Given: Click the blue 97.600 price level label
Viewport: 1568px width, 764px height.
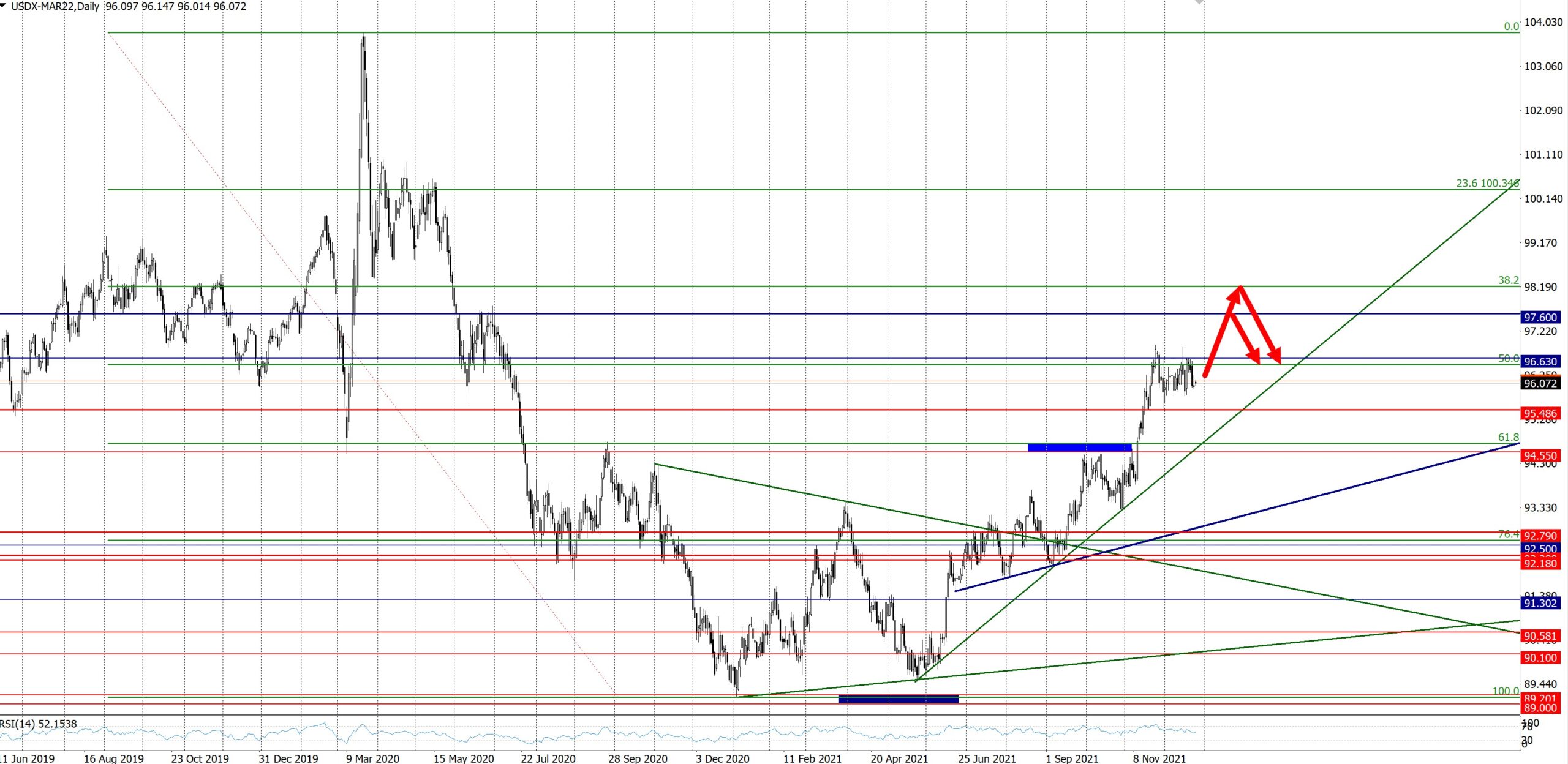Looking at the screenshot, I should click(x=1540, y=317).
